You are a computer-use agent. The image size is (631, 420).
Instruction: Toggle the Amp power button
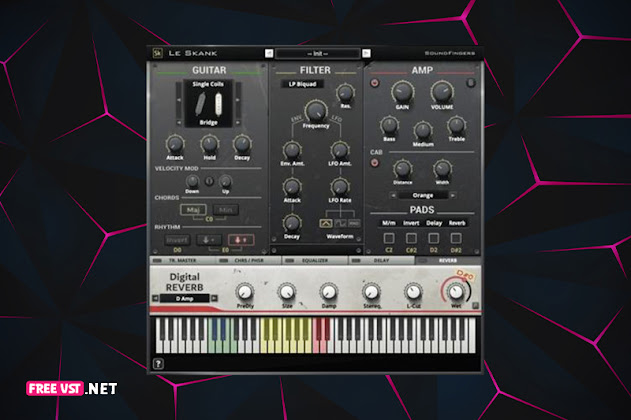point(375,83)
